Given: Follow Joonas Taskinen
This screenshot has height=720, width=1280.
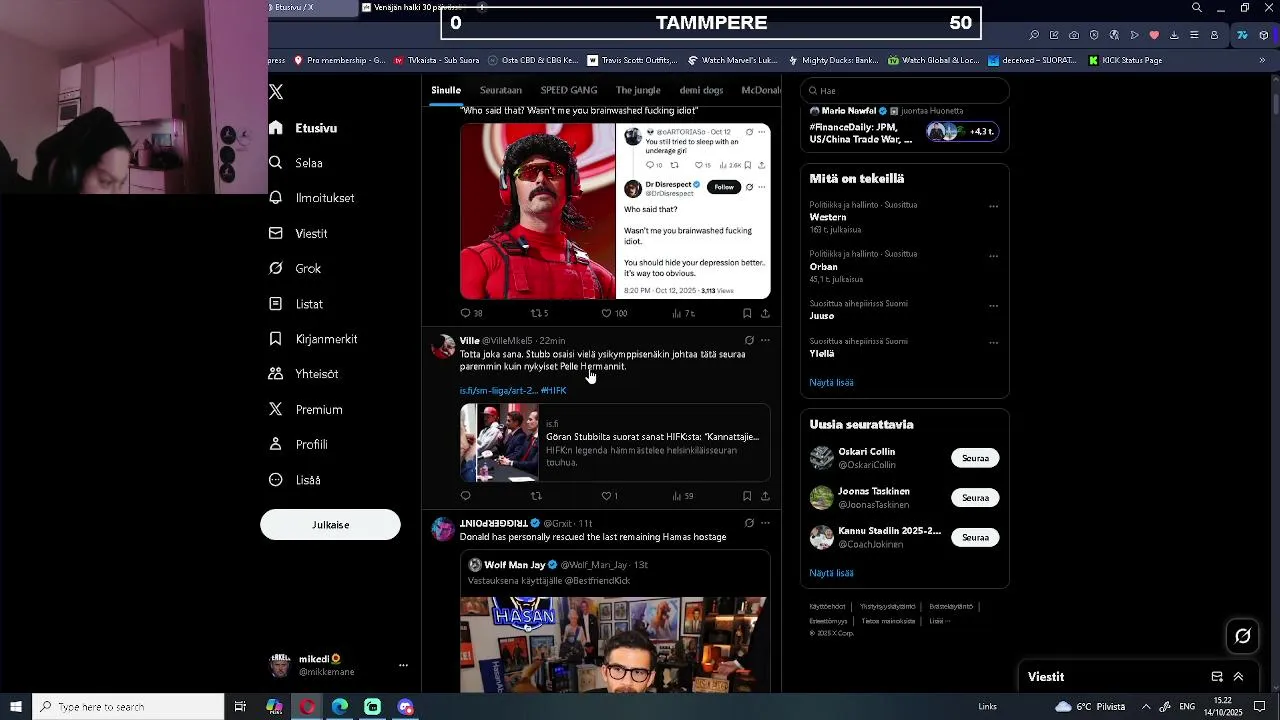Looking at the screenshot, I should [975, 498].
